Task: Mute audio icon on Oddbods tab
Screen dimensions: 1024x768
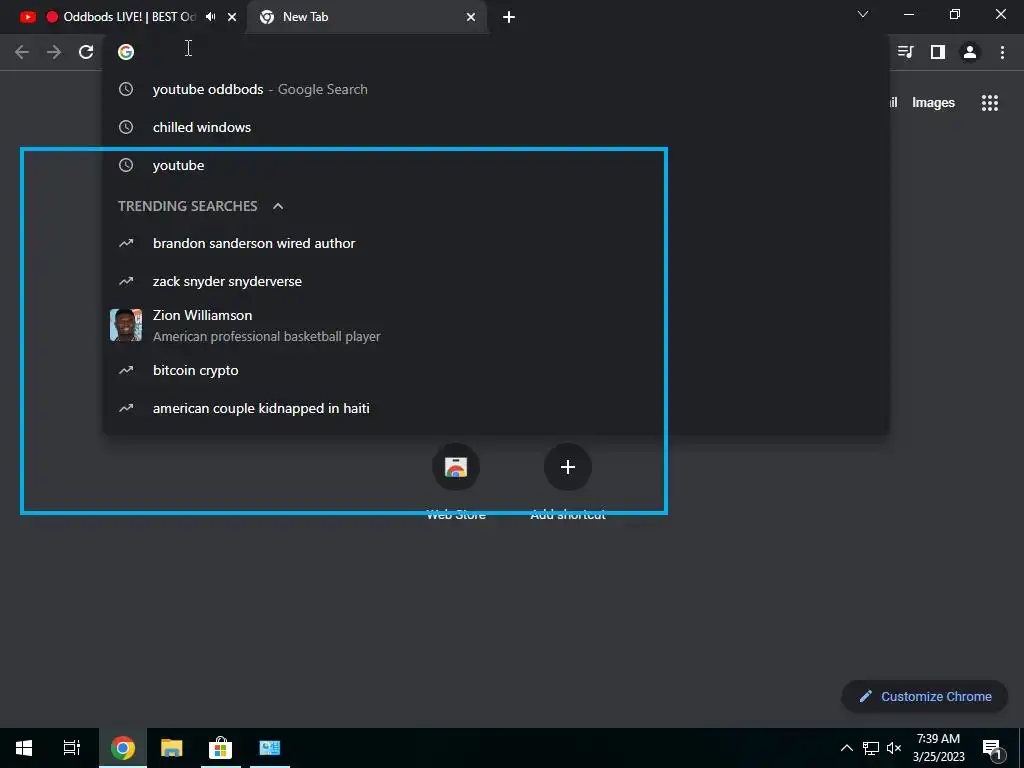Action: coord(210,17)
